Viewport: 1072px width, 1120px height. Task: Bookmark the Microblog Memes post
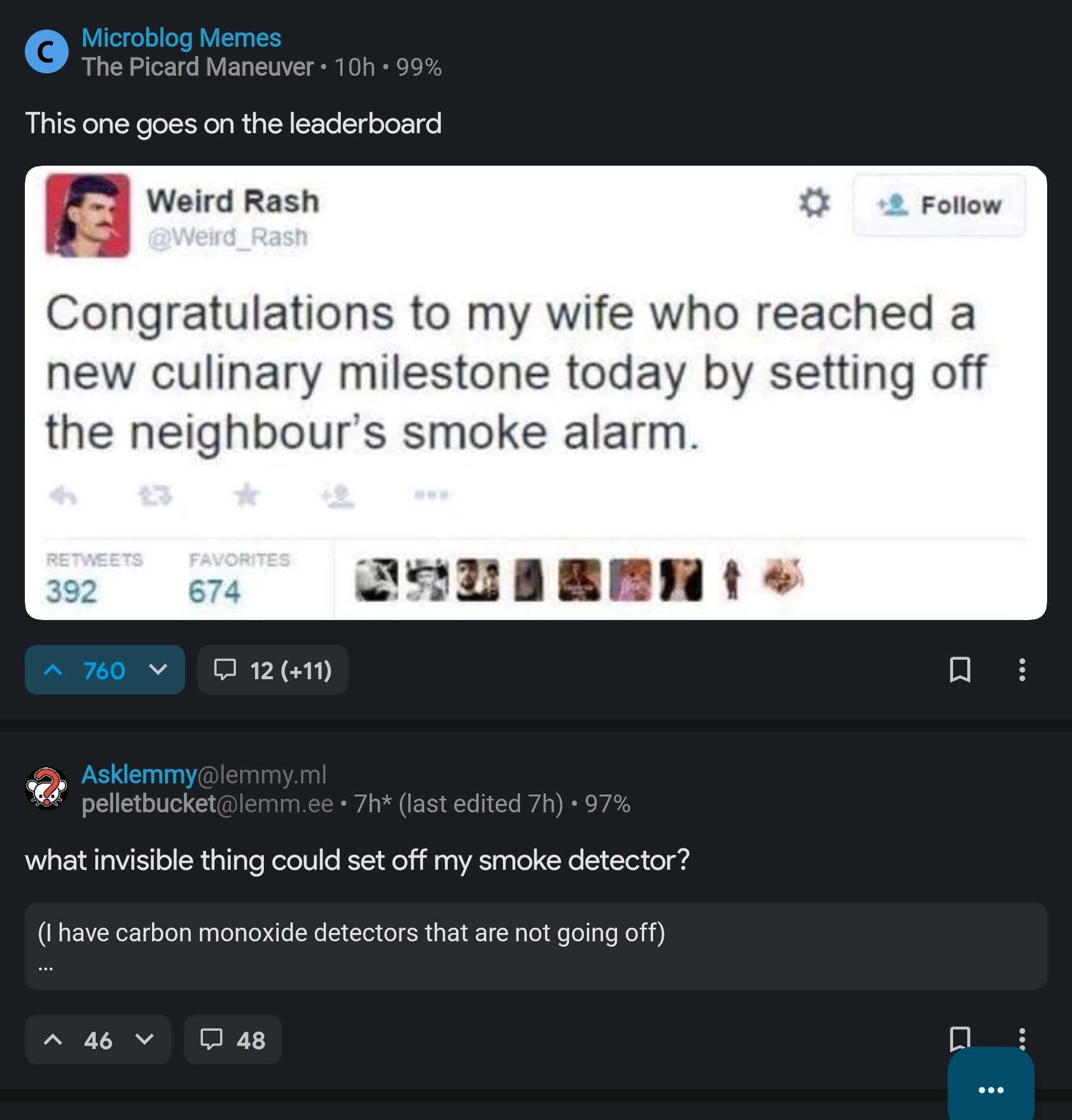[x=959, y=670]
